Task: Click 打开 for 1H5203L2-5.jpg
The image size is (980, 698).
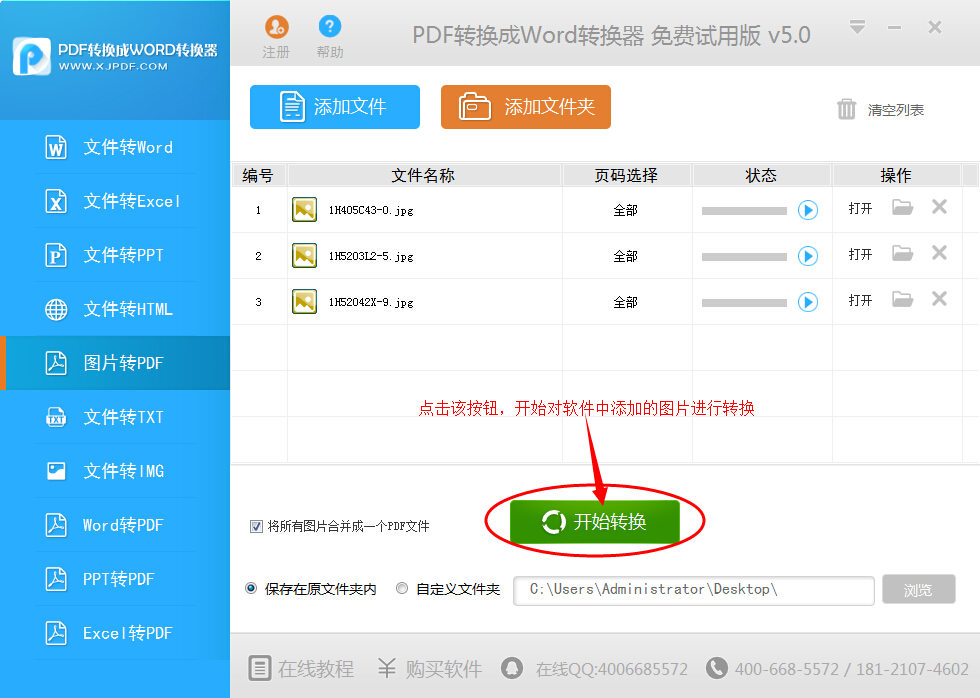Action: 860,254
